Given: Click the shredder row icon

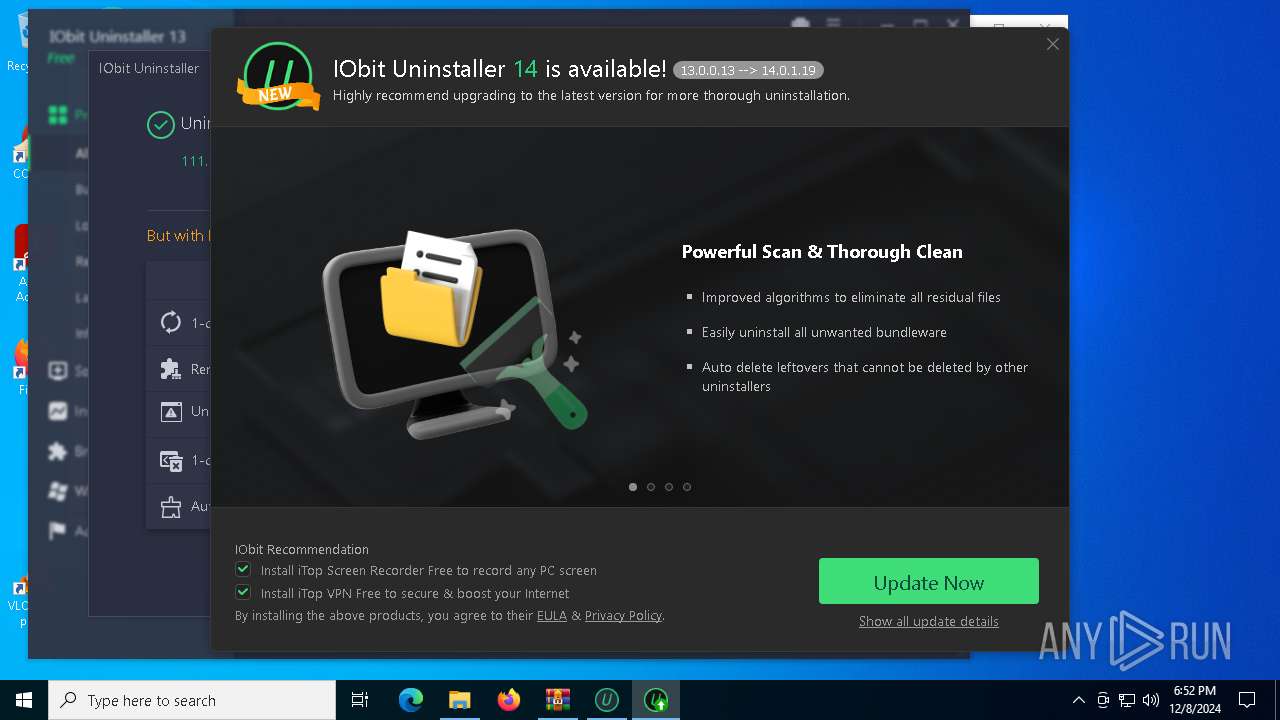Looking at the screenshot, I should (171, 506).
